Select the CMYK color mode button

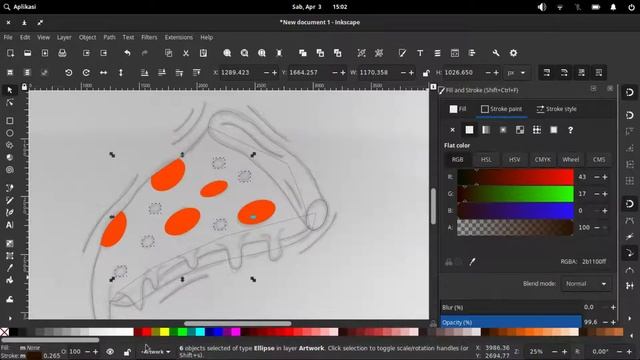point(542,160)
